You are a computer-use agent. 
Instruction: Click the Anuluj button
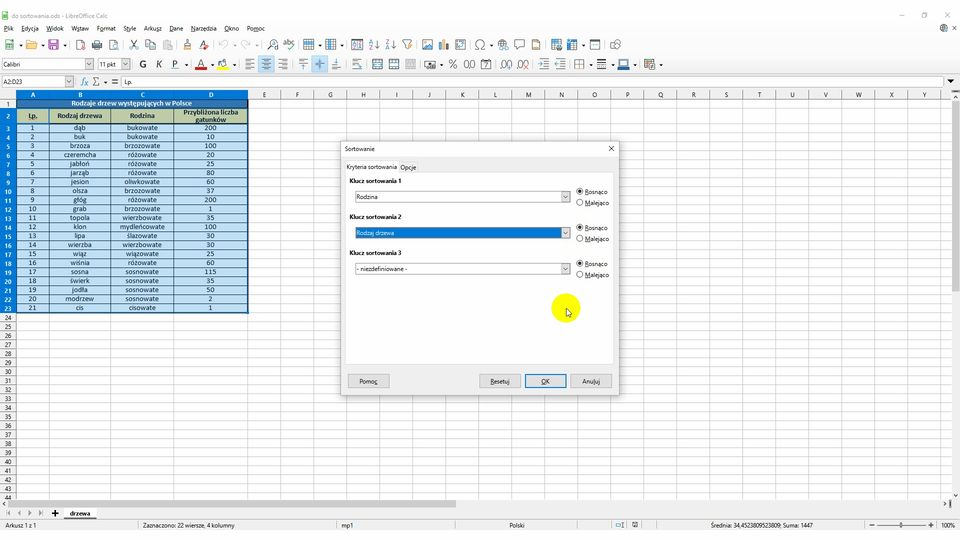click(591, 381)
